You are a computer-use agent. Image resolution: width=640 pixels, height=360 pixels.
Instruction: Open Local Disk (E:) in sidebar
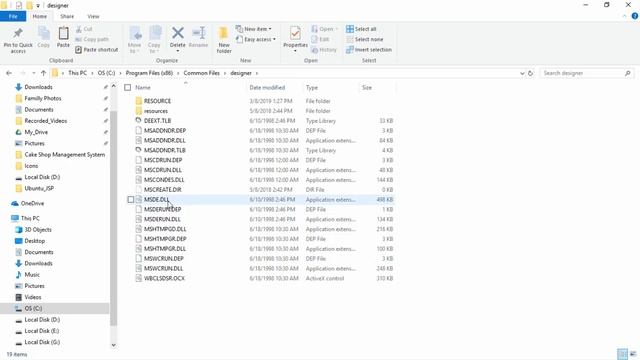(x=42, y=331)
